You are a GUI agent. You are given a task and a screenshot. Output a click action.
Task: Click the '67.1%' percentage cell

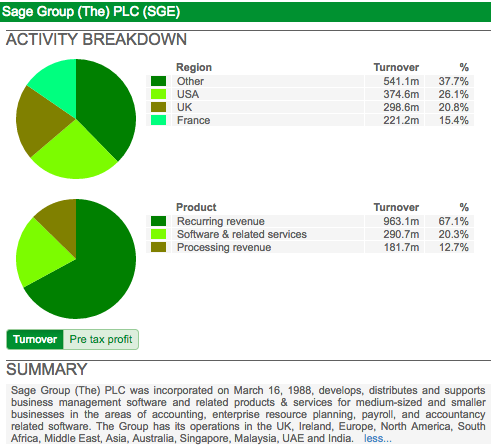454,221
